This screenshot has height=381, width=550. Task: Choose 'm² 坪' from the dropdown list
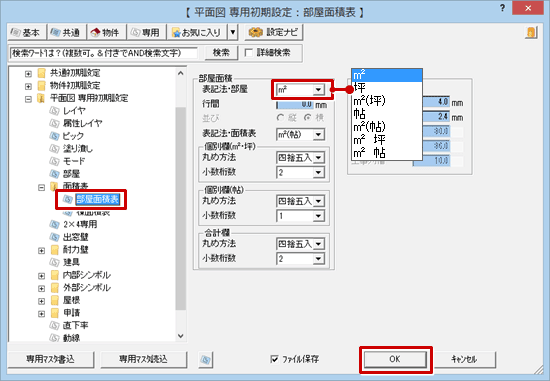pos(387,140)
